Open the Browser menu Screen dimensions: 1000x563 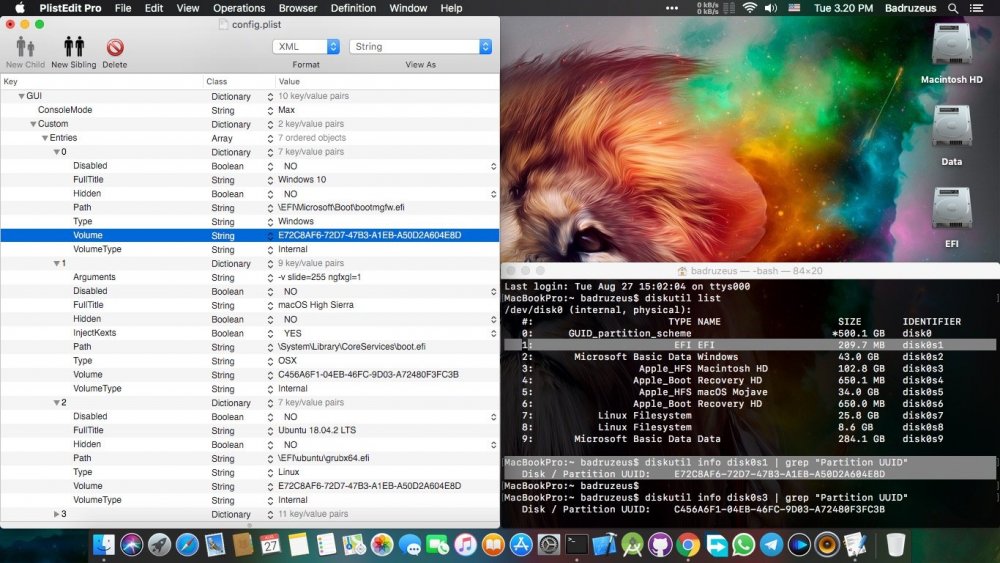pos(298,8)
